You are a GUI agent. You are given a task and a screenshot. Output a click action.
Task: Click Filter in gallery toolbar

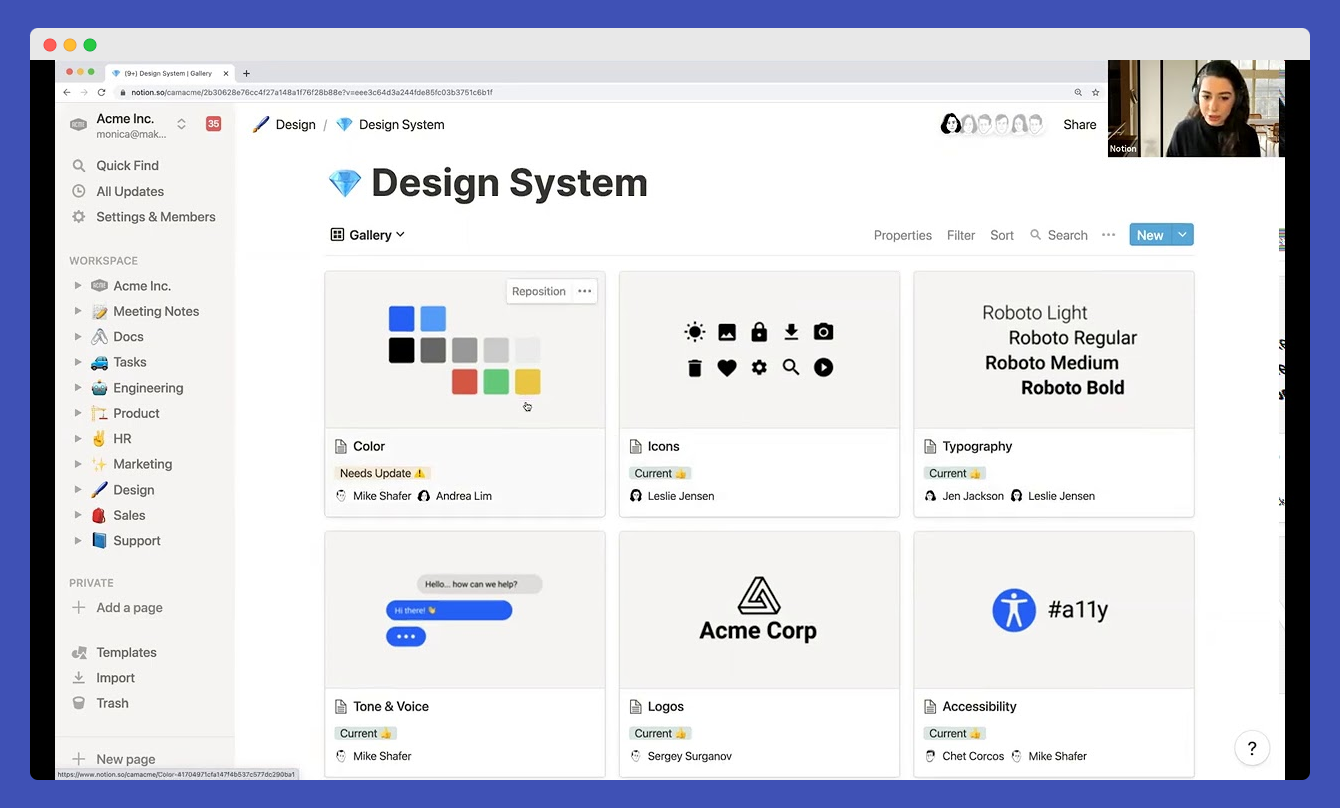point(961,235)
